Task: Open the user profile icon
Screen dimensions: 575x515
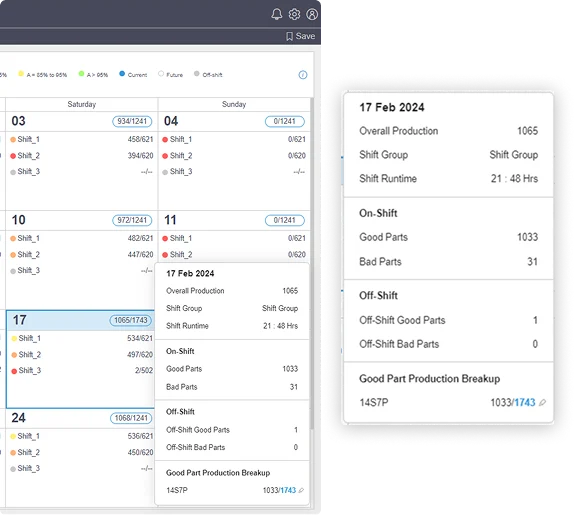Action: coord(312,14)
